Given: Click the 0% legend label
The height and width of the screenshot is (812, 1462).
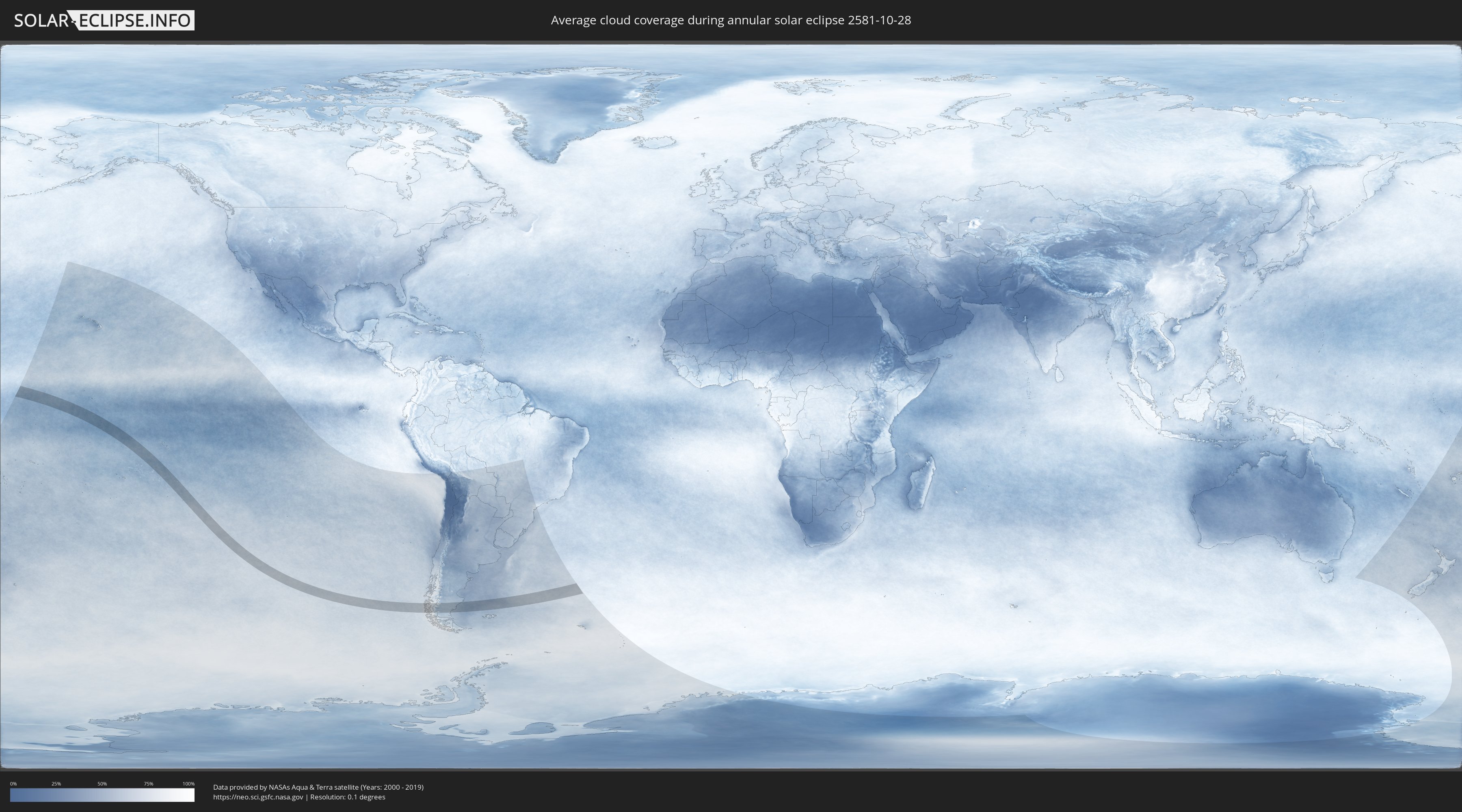Looking at the screenshot, I should 13,784.
